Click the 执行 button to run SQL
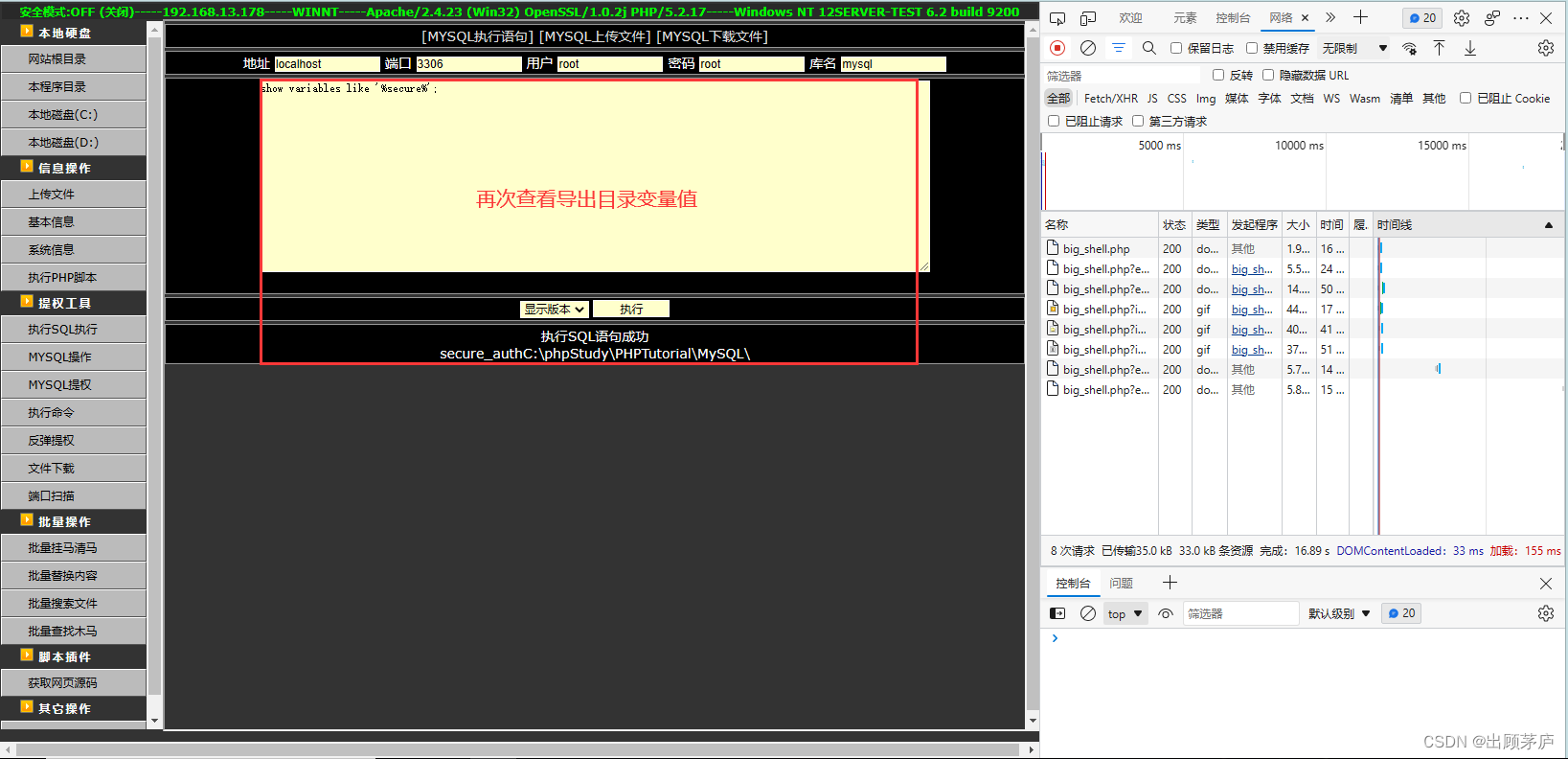The image size is (1568, 759). coord(631,309)
